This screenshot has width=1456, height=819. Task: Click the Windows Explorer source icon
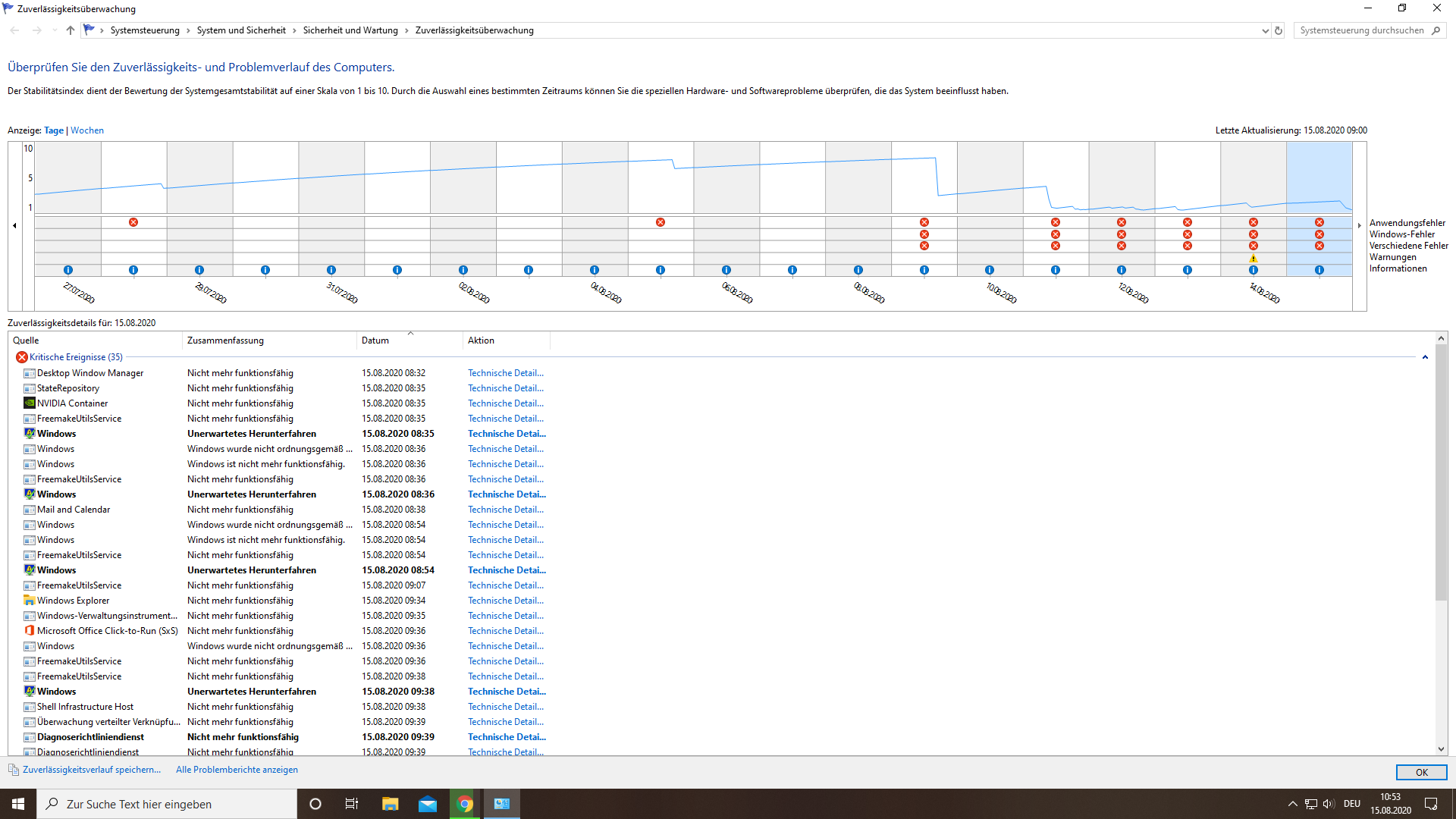click(x=30, y=601)
